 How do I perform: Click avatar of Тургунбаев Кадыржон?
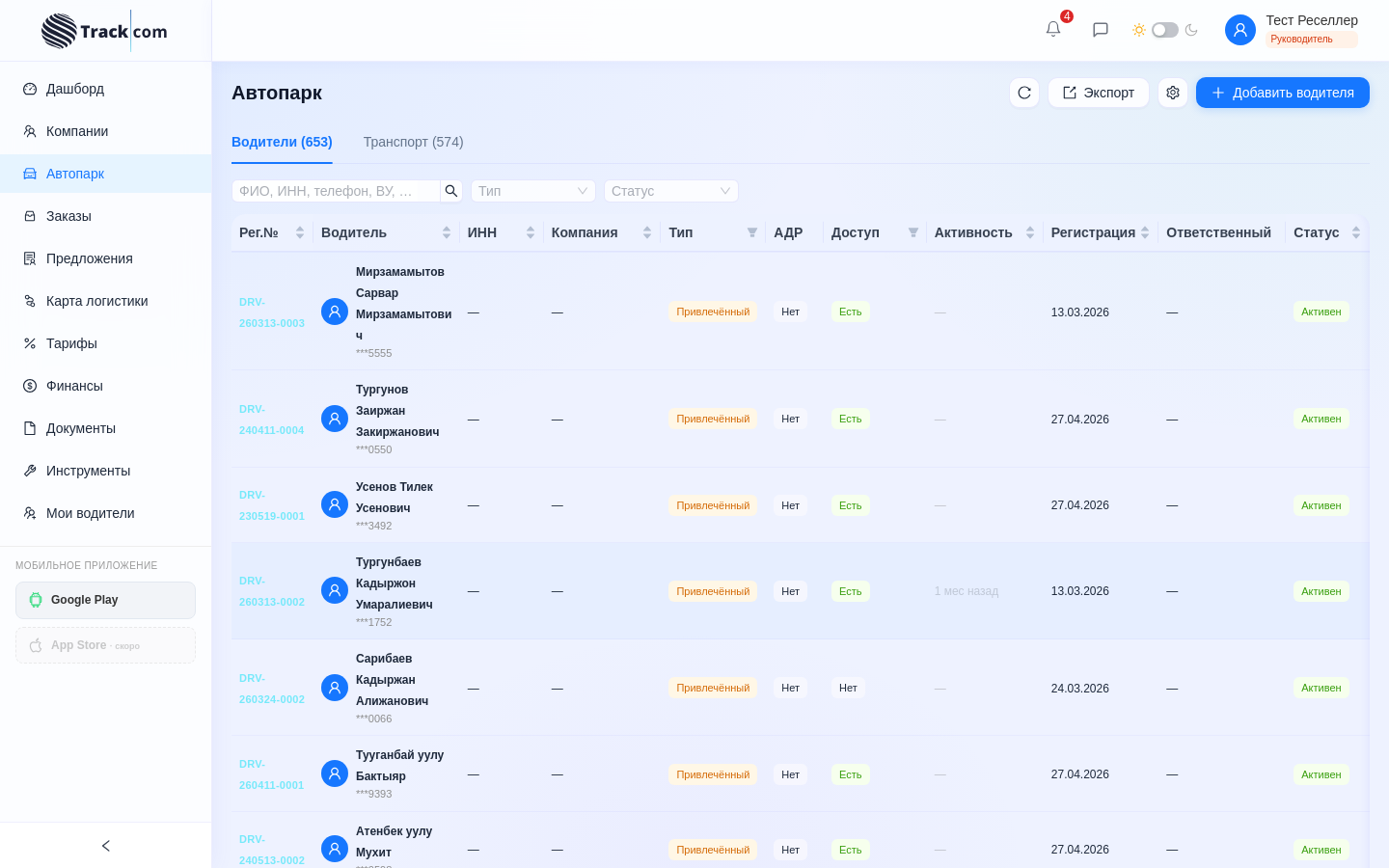pyautogui.click(x=335, y=590)
